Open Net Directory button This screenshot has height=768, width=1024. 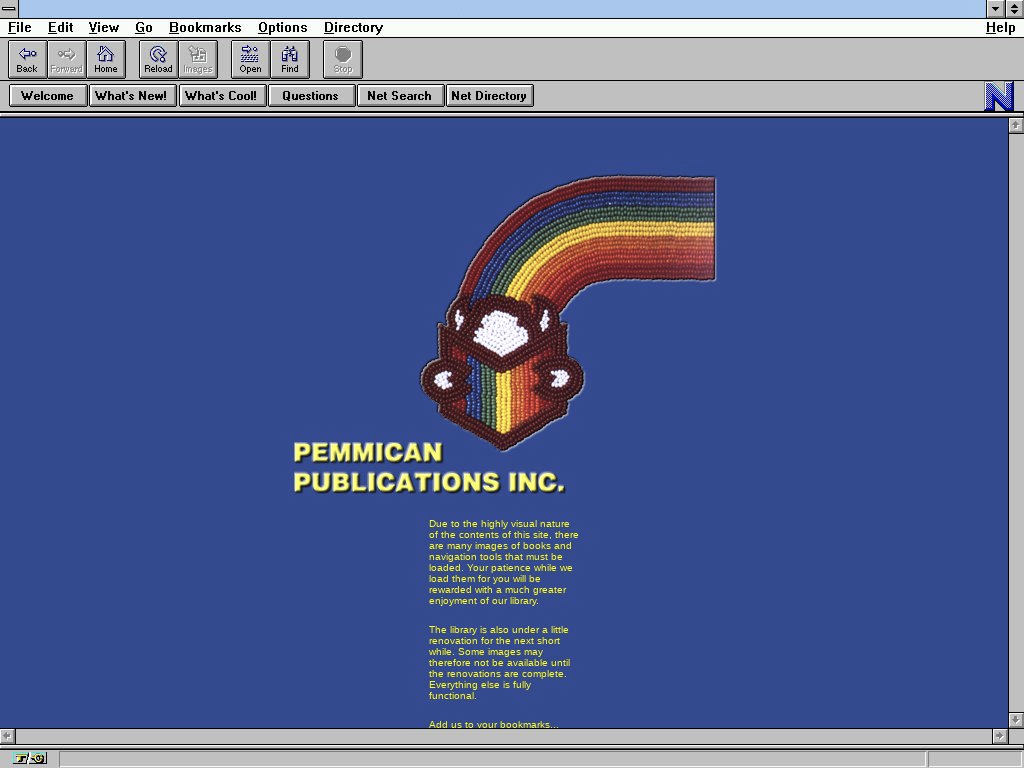pyautogui.click(x=489, y=96)
